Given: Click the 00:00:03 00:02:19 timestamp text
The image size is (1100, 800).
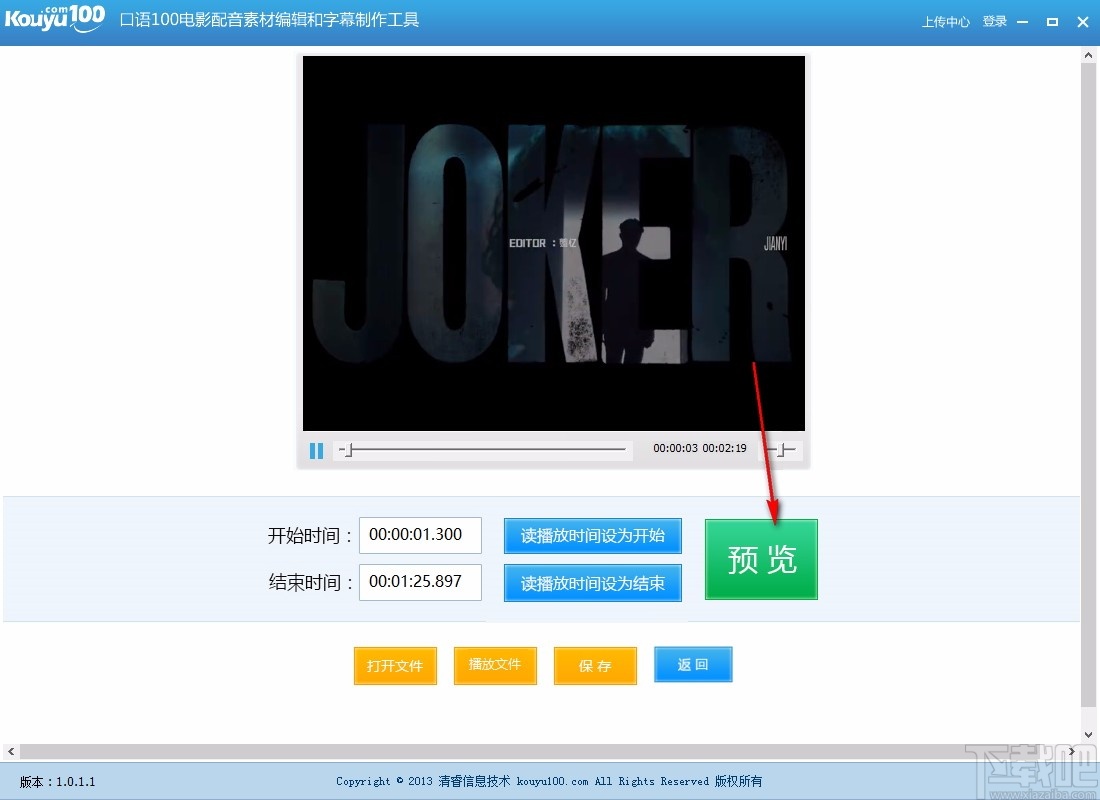Looking at the screenshot, I should coord(699,448).
